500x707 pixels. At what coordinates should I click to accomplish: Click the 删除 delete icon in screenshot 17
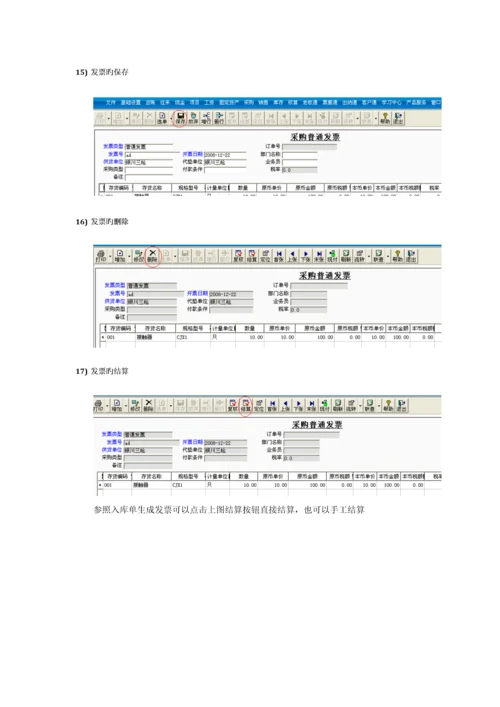[x=148, y=405]
